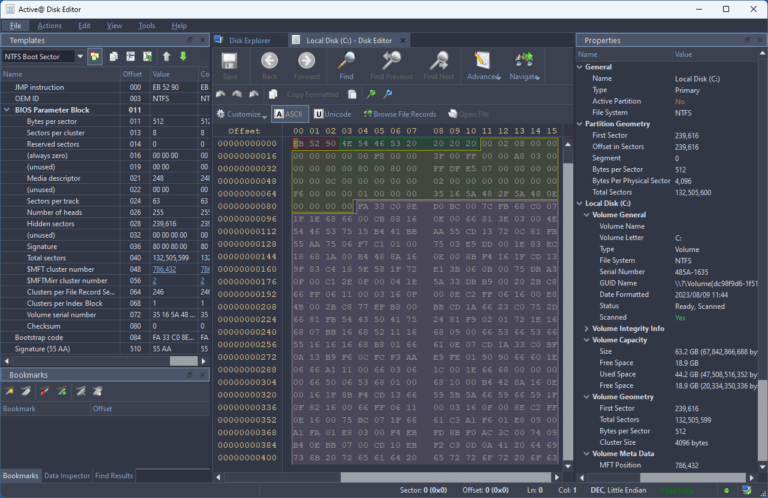Click the first undo arrow in editor toolbar
Viewport: 768px width, 498px height.
click(x=220, y=94)
